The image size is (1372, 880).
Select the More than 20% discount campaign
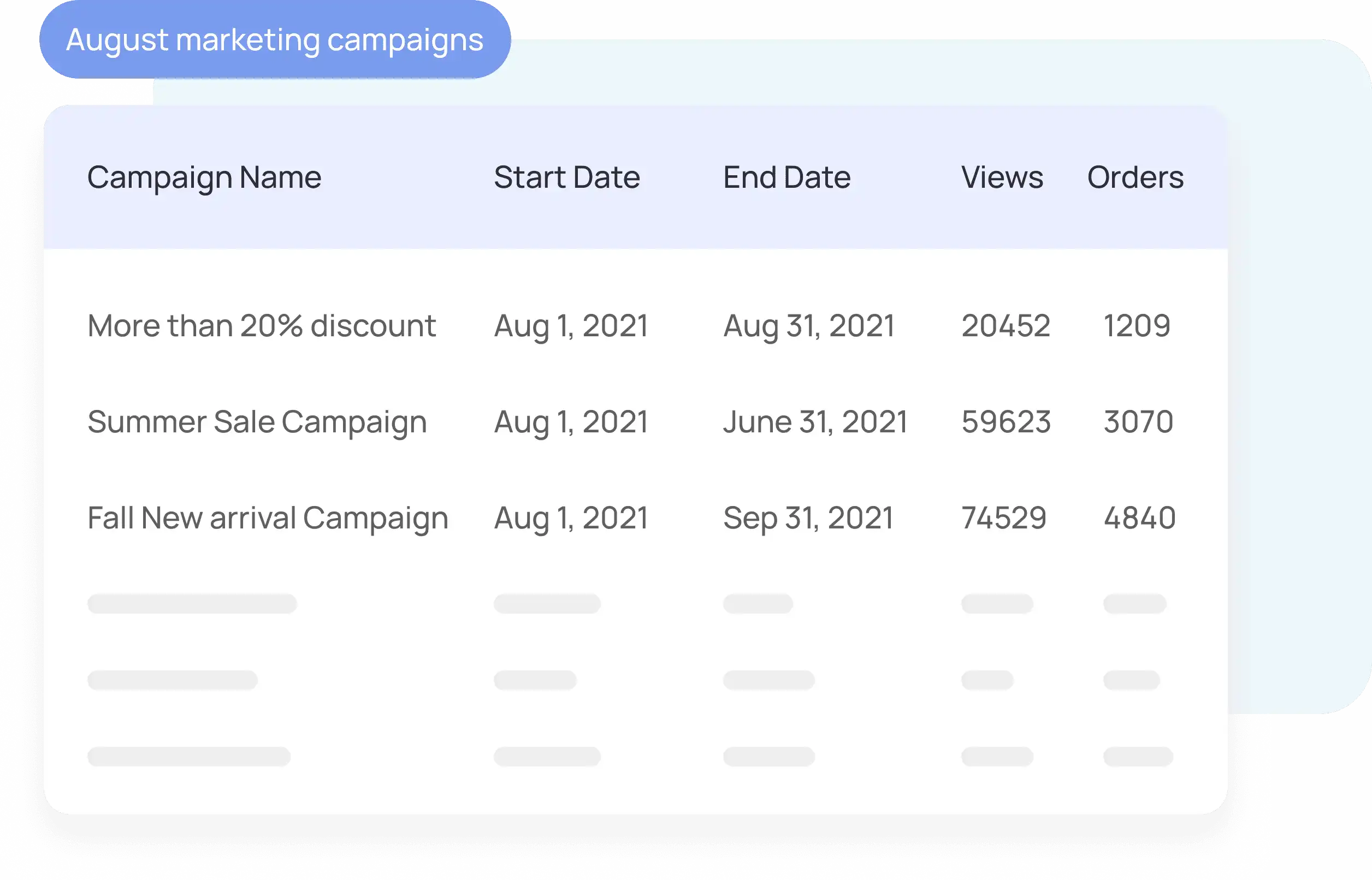(x=261, y=326)
